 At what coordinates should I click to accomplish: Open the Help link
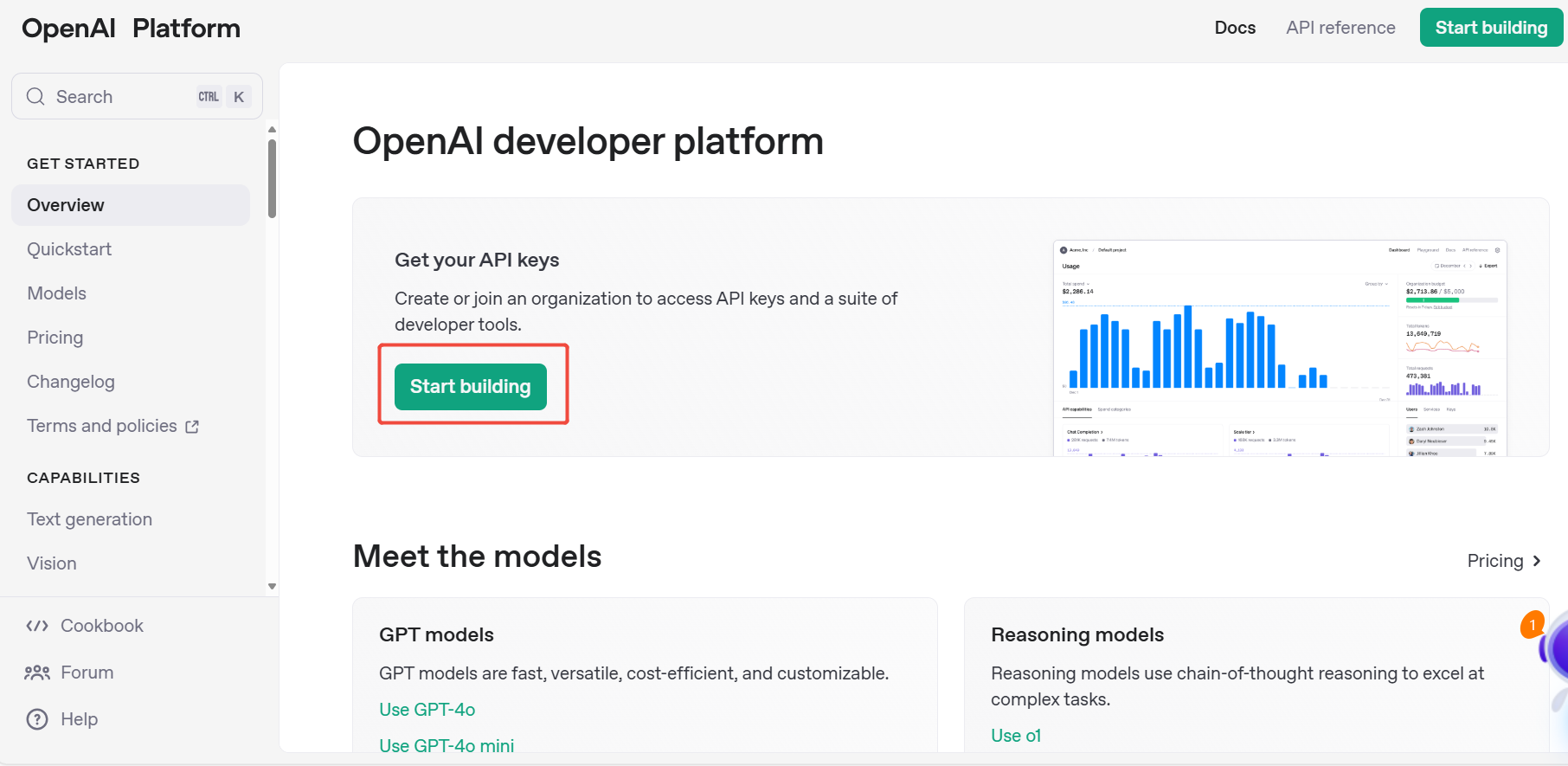pos(80,719)
